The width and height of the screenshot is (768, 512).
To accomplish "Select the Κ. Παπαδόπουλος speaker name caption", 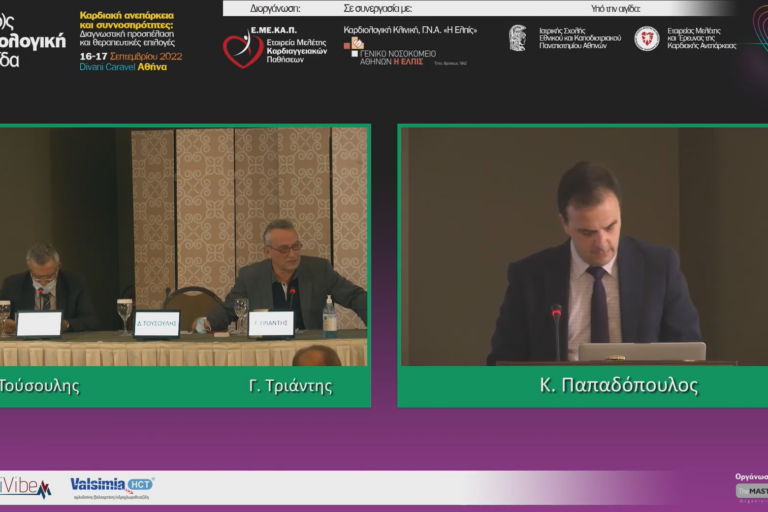I will coord(619,386).
